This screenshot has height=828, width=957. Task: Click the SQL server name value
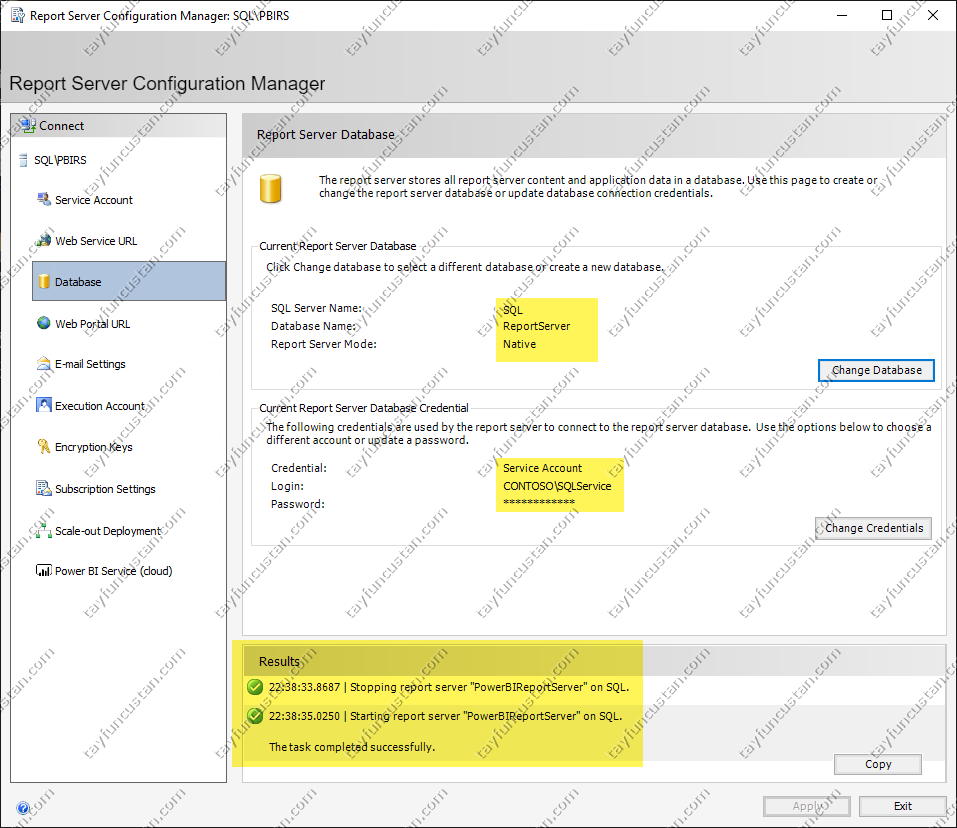[x=513, y=310]
